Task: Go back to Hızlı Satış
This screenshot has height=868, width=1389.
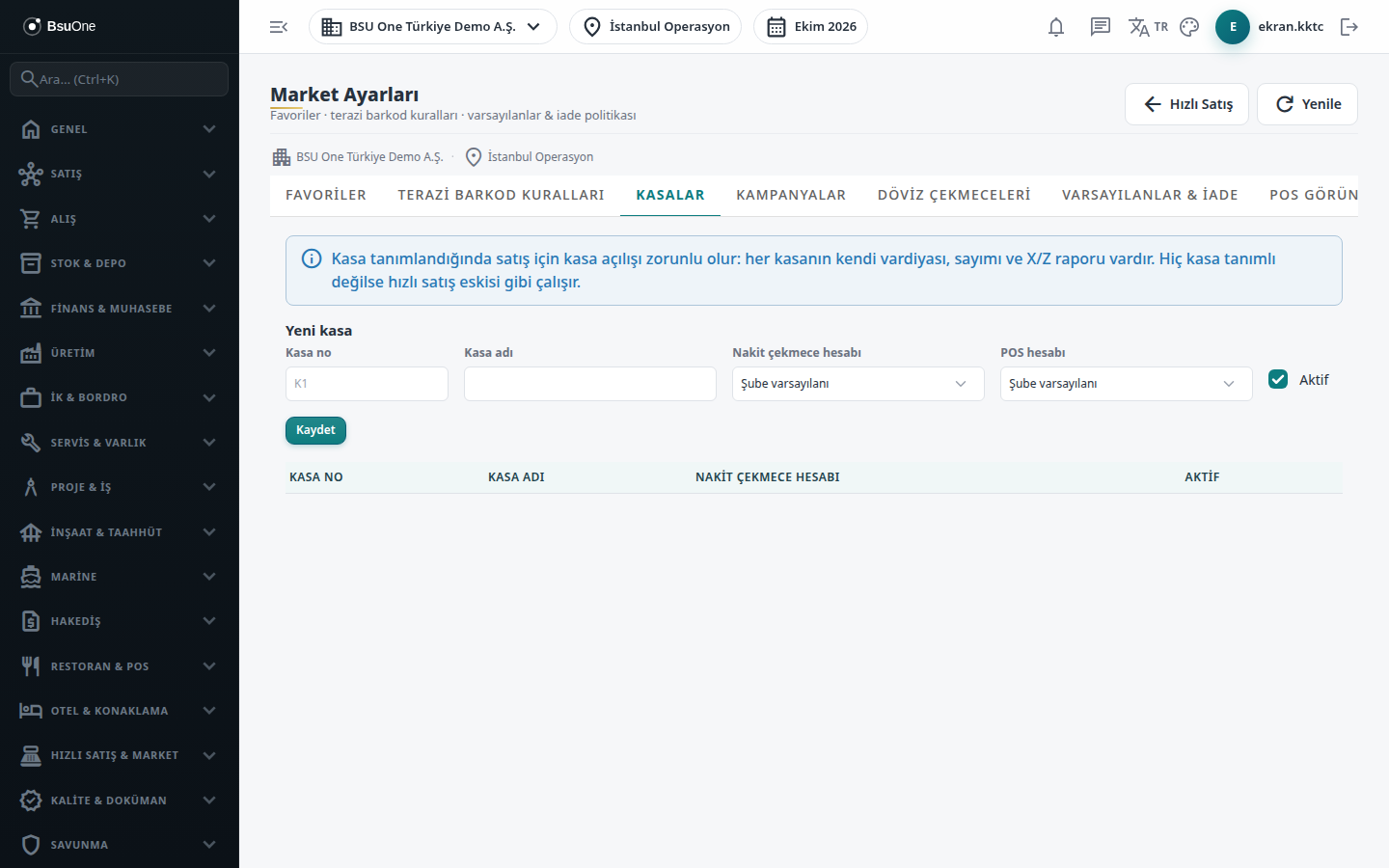Action: tap(1186, 104)
